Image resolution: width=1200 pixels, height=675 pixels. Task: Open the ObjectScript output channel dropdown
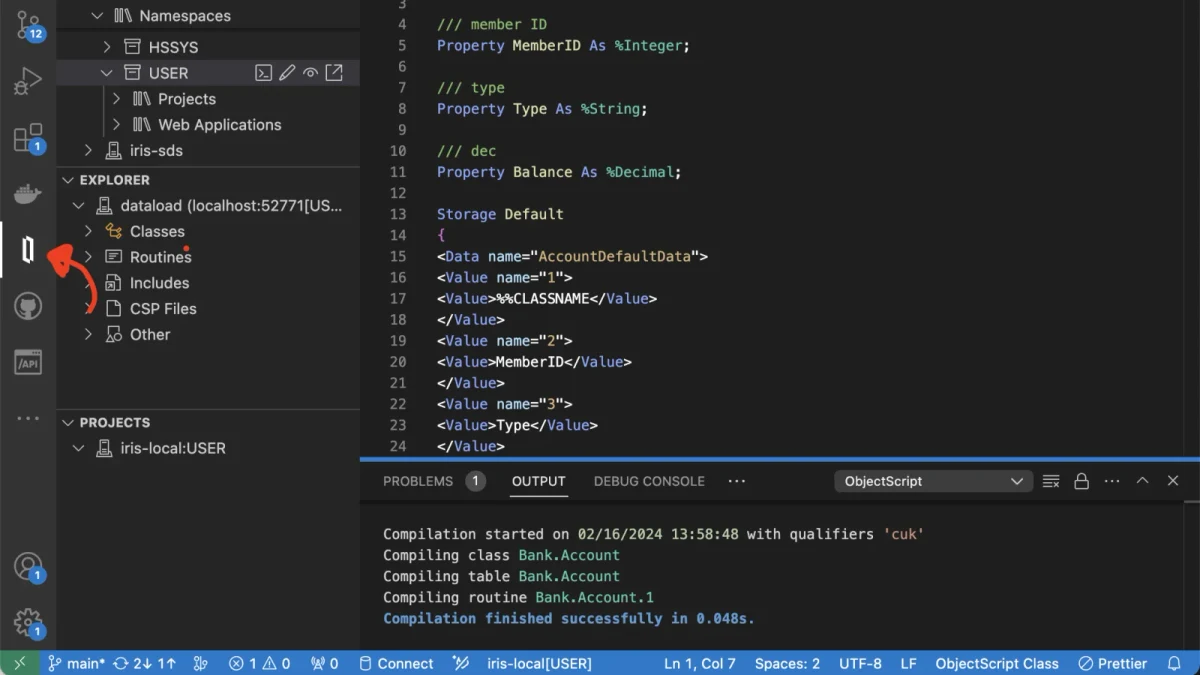pos(933,481)
